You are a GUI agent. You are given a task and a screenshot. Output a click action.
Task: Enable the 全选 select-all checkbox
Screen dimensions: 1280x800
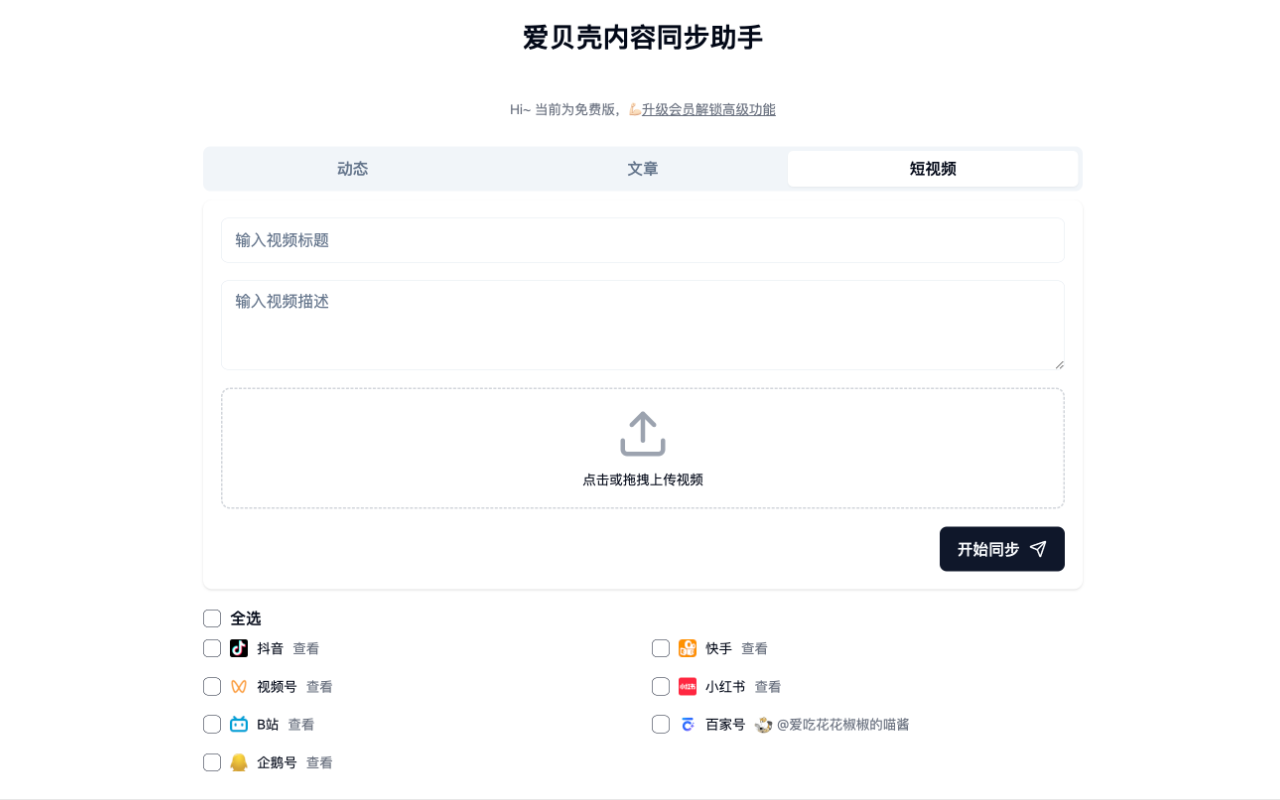211,618
